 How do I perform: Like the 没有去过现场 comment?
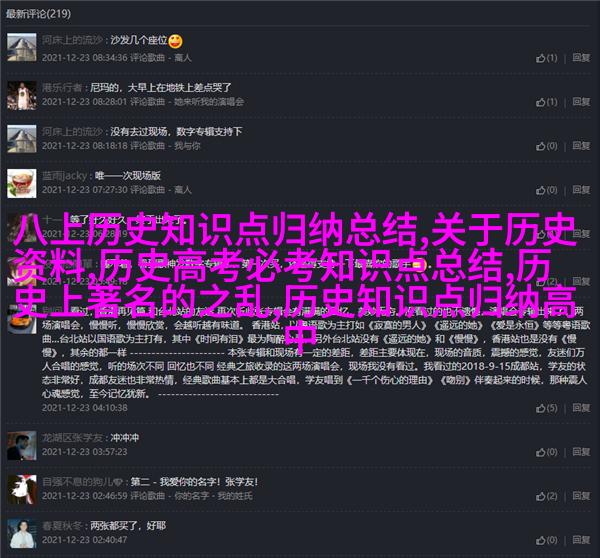click(x=546, y=146)
